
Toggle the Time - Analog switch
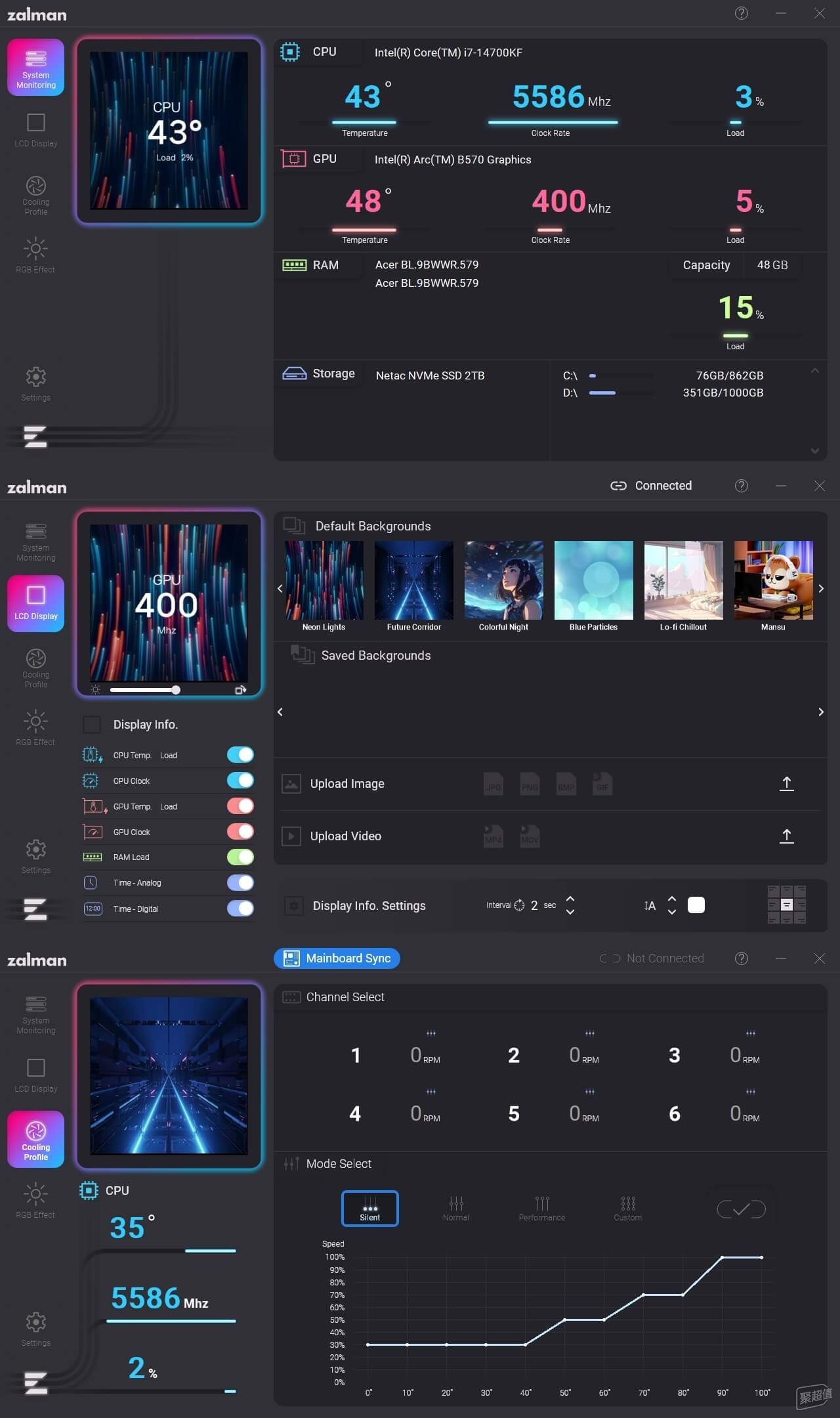240,883
